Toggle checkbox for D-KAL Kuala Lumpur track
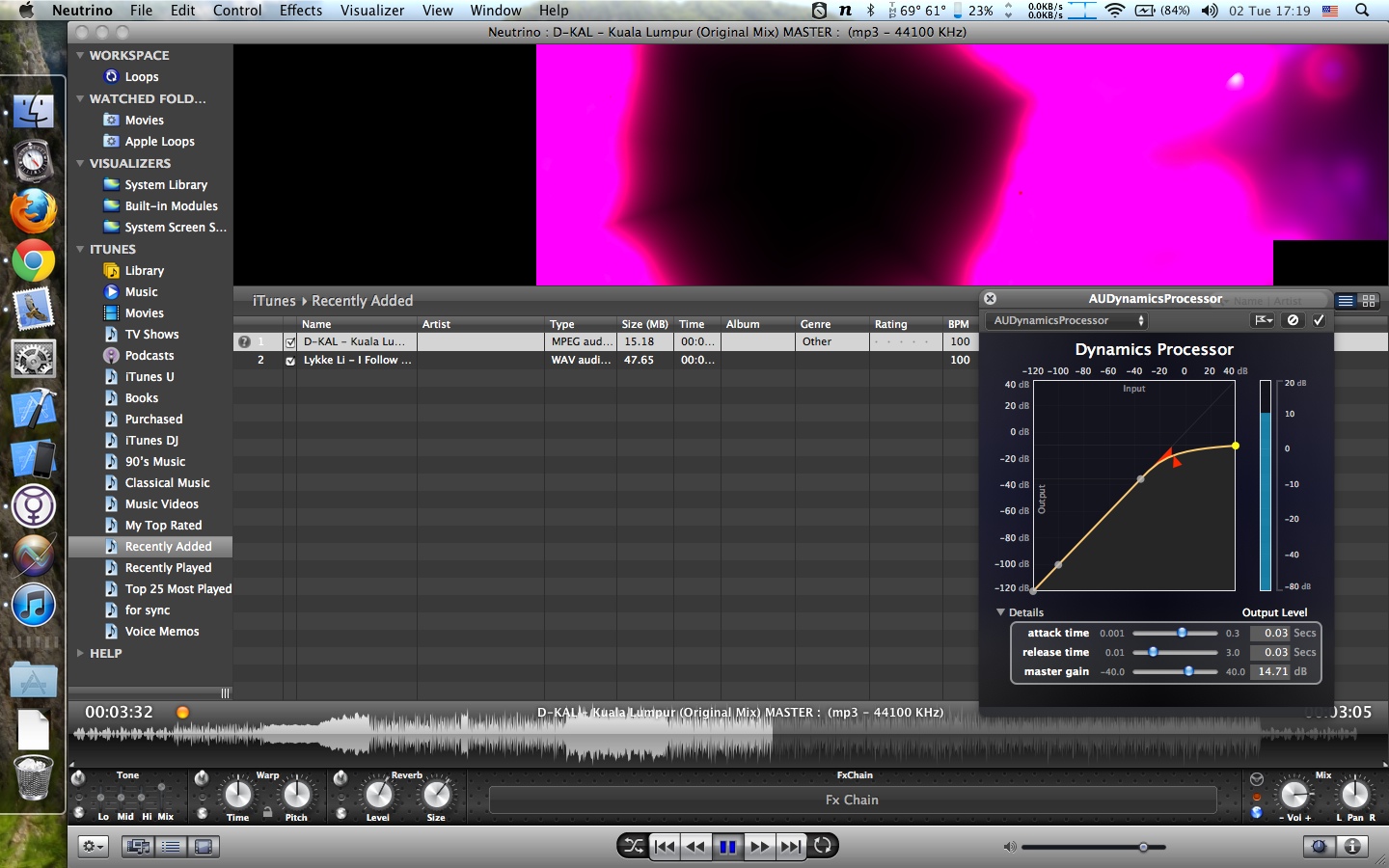 pyautogui.click(x=290, y=342)
